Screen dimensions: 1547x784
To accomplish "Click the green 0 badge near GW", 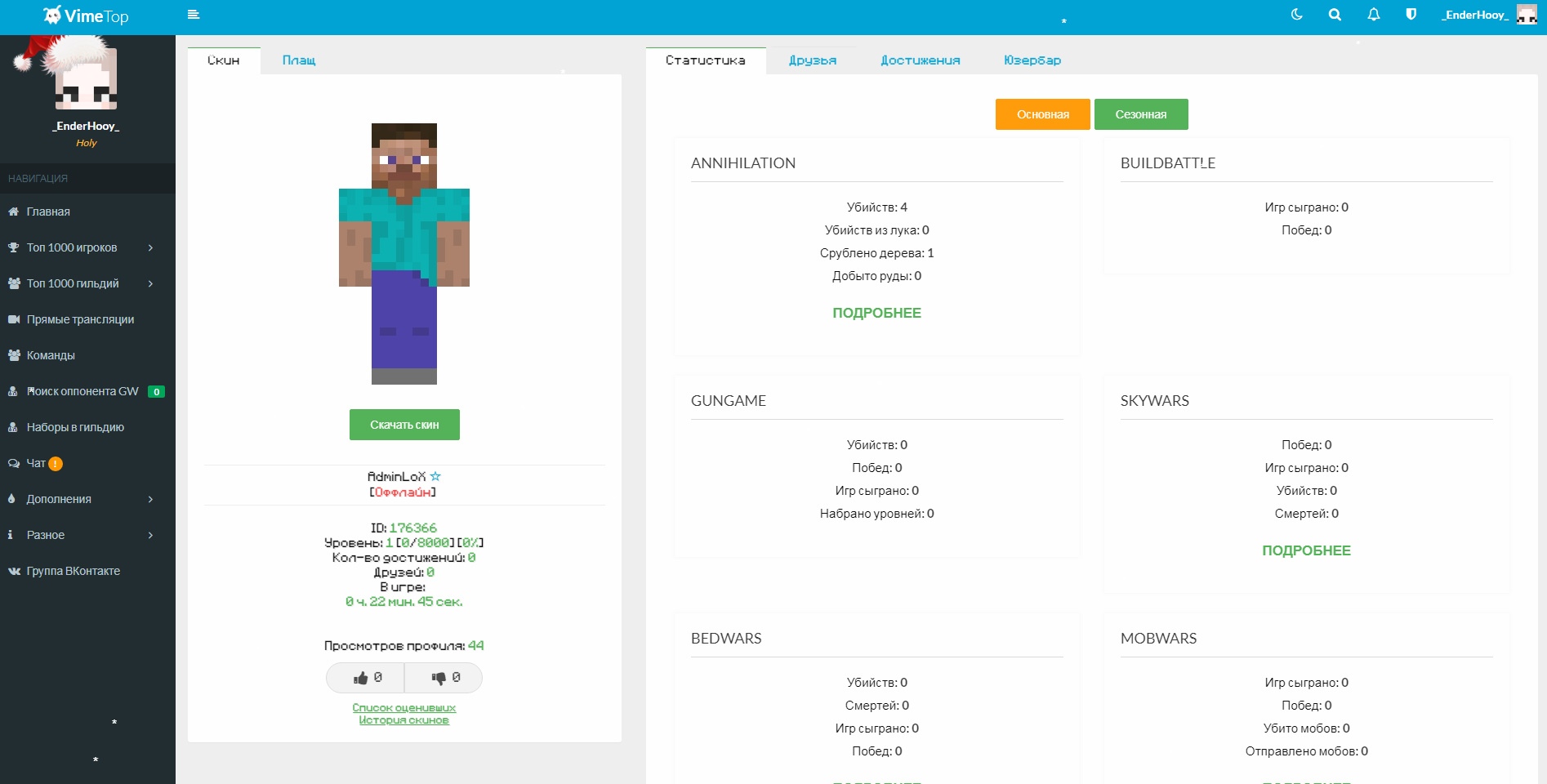I will (x=156, y=392).
